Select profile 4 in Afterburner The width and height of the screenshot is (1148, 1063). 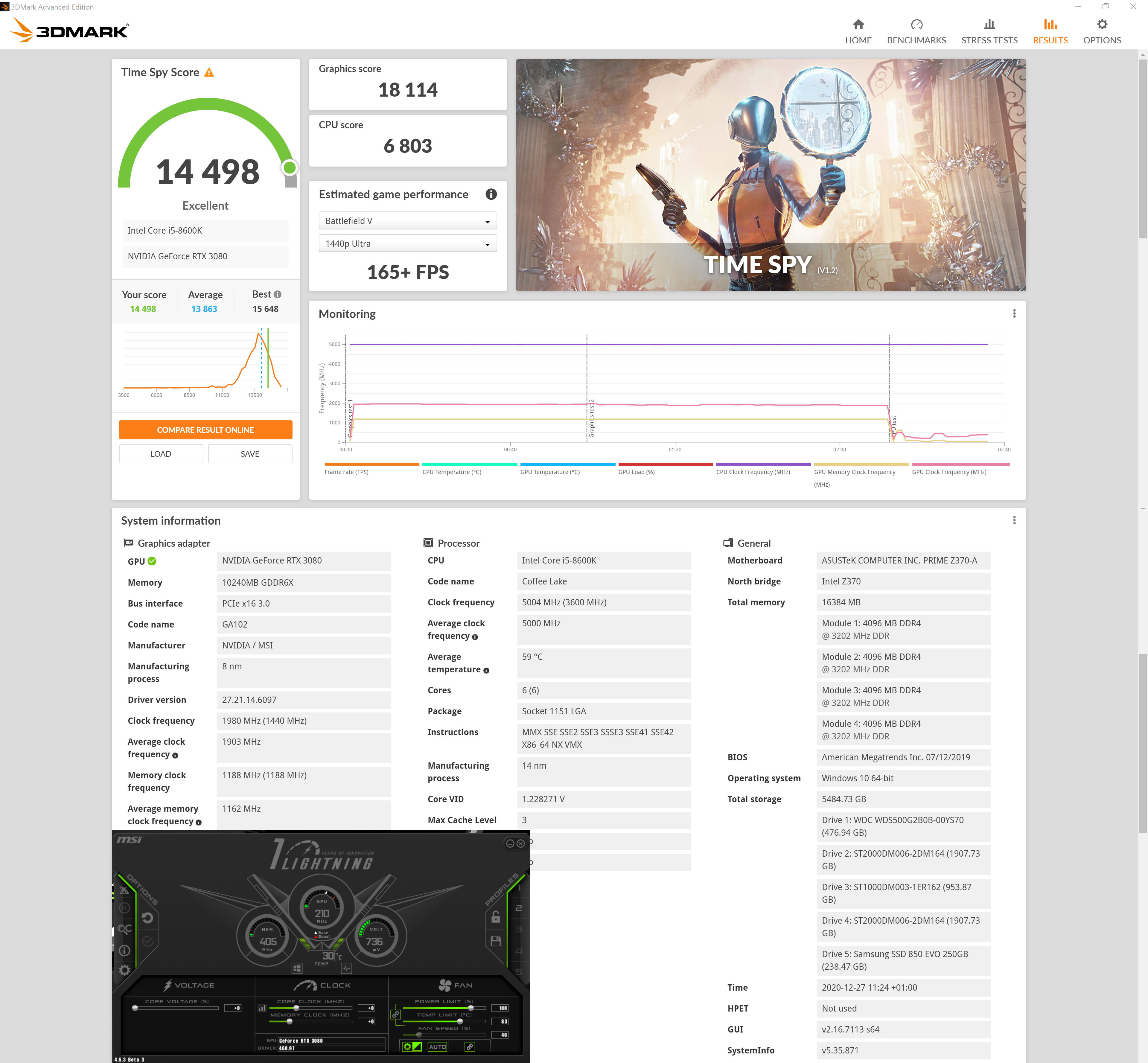(x=519, y=951)
